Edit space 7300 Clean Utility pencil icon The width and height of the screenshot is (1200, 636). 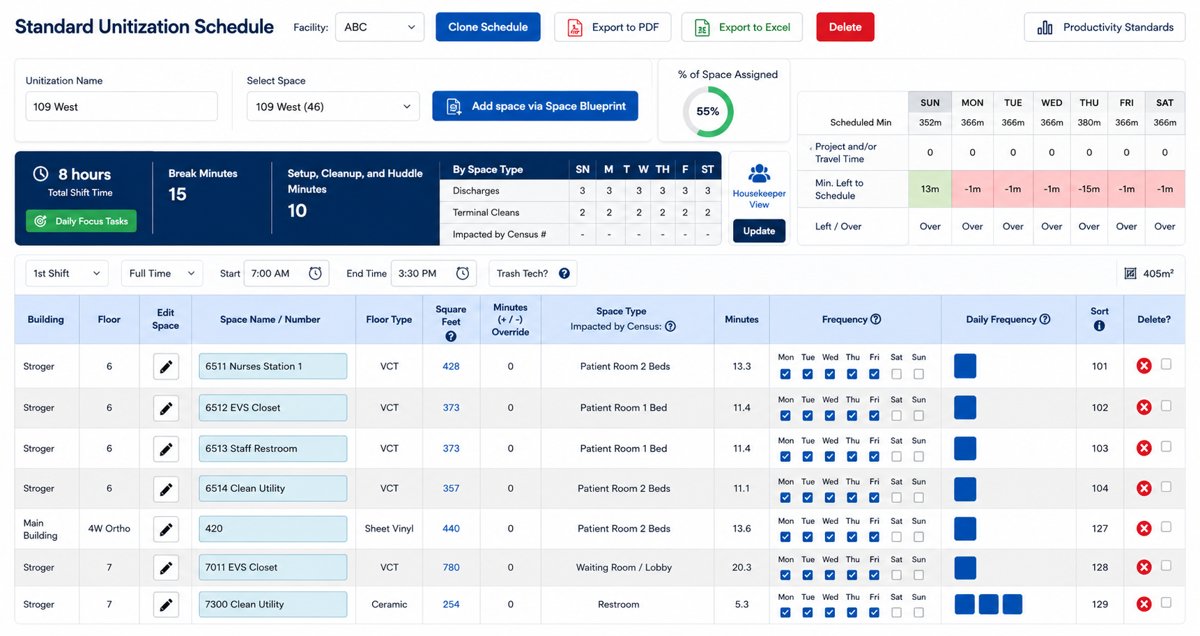coord(166,605)
